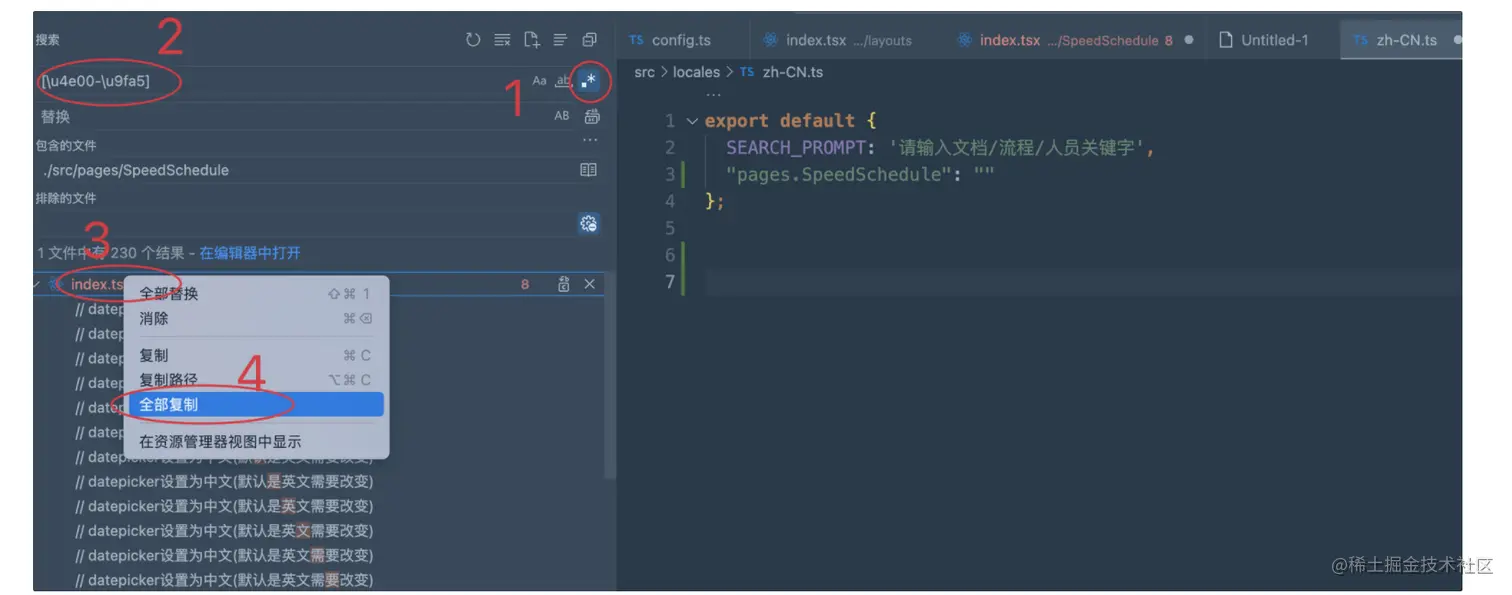Click the 包含的文件 label

[66, 145]
